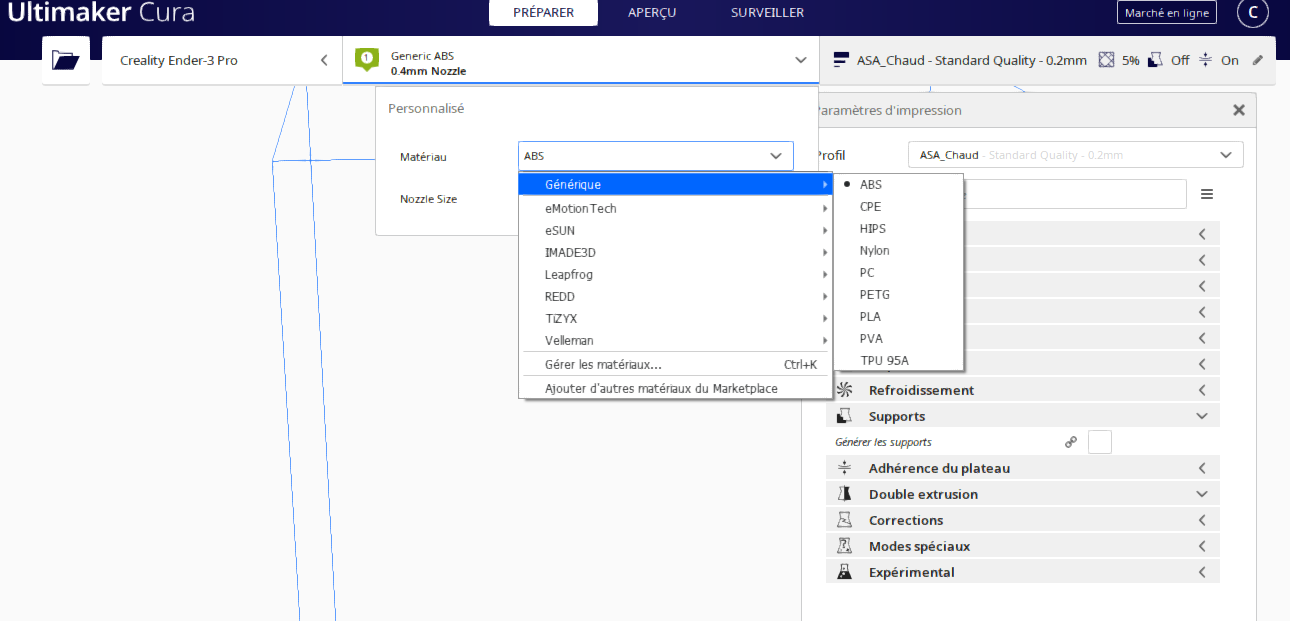The image size is (1290, 621).
Task: Select PETG in the material submenu
Action: tap(898, 294)
